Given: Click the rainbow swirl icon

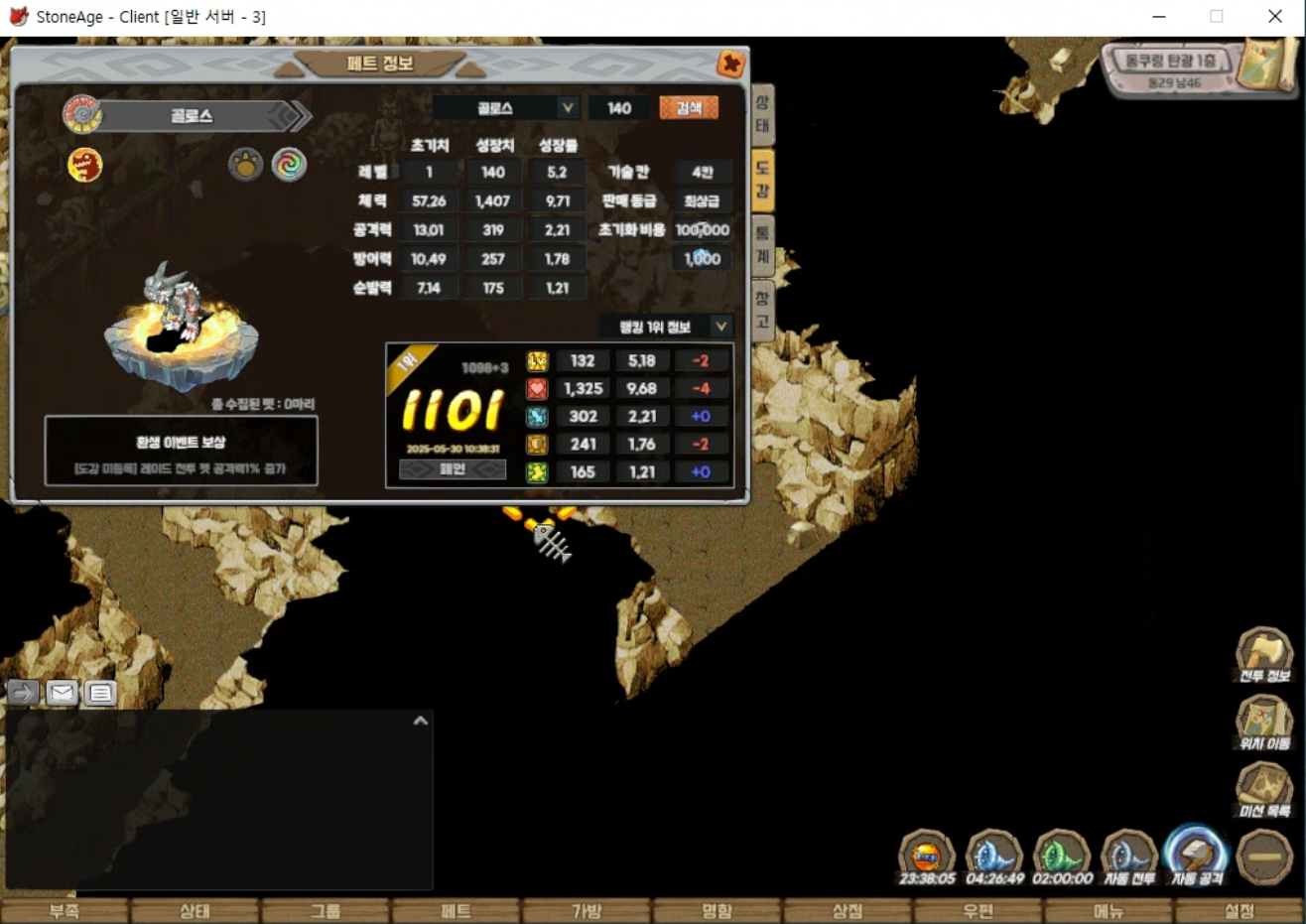Looking at the screenshot, I should coord(289,165).
